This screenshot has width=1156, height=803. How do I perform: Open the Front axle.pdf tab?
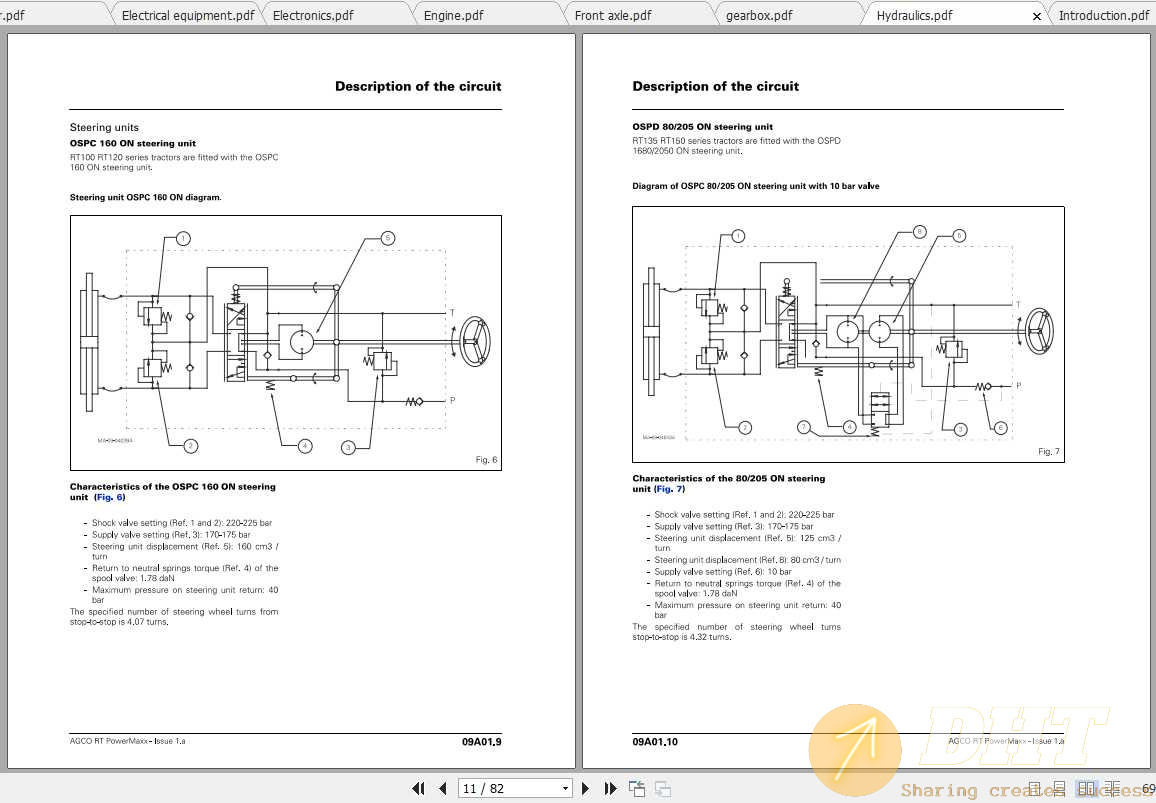click(613, 14)
